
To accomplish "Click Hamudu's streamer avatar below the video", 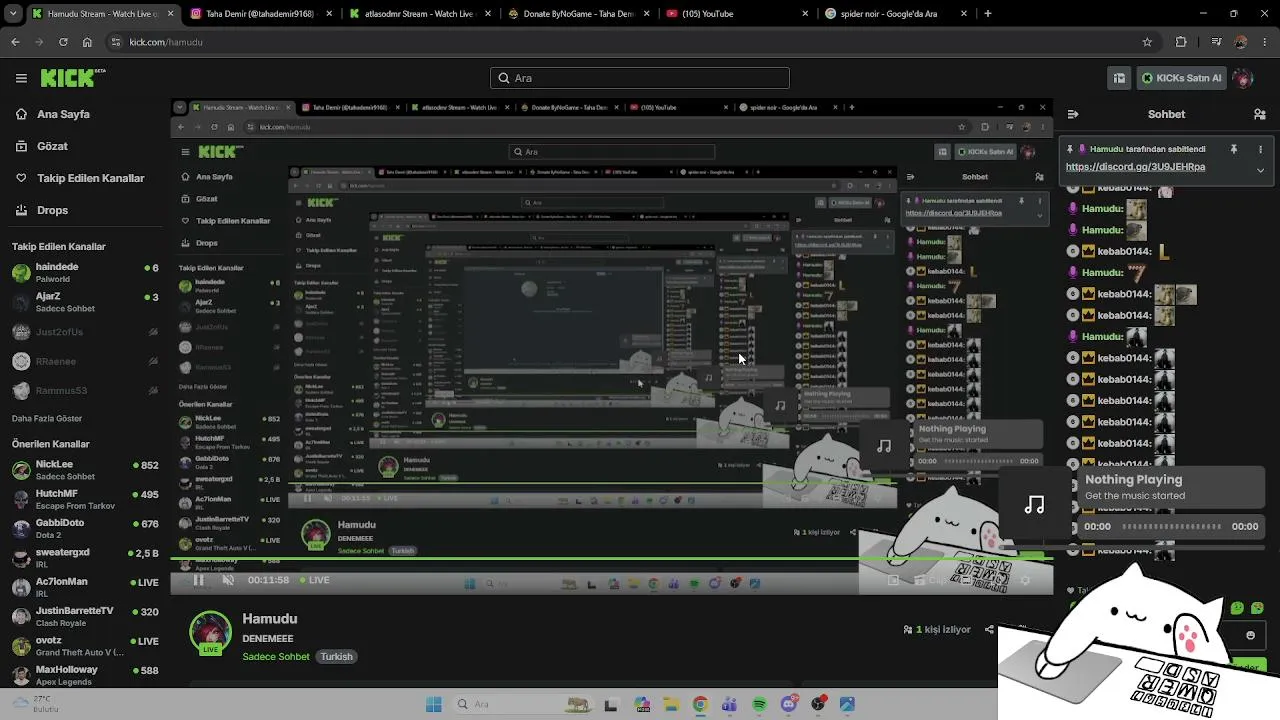I will [210, 633].
